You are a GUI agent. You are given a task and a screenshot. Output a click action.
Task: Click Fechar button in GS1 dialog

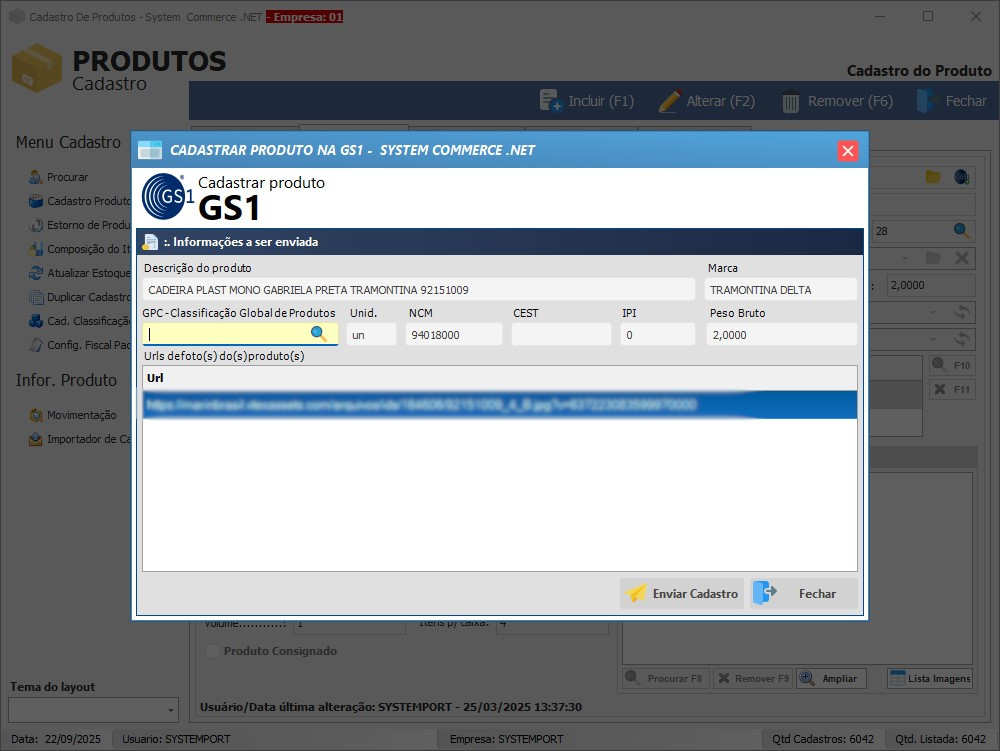pos(804,593)
